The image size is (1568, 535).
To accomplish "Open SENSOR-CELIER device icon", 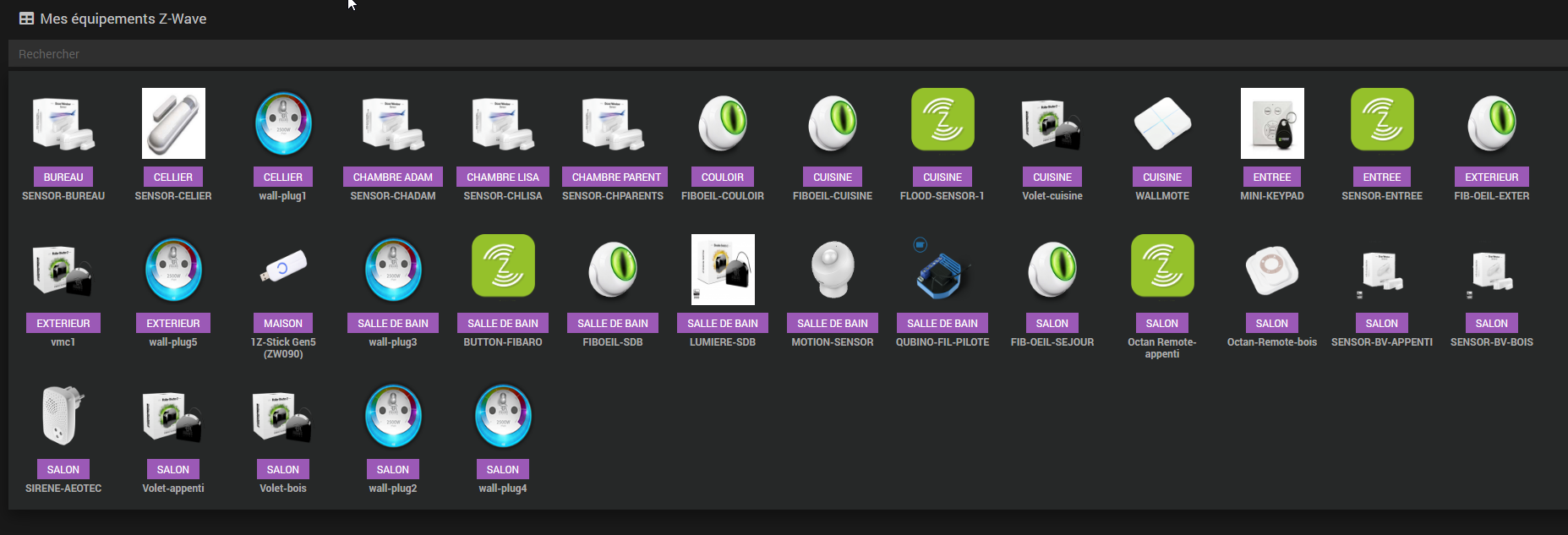I will click(173, 123).
